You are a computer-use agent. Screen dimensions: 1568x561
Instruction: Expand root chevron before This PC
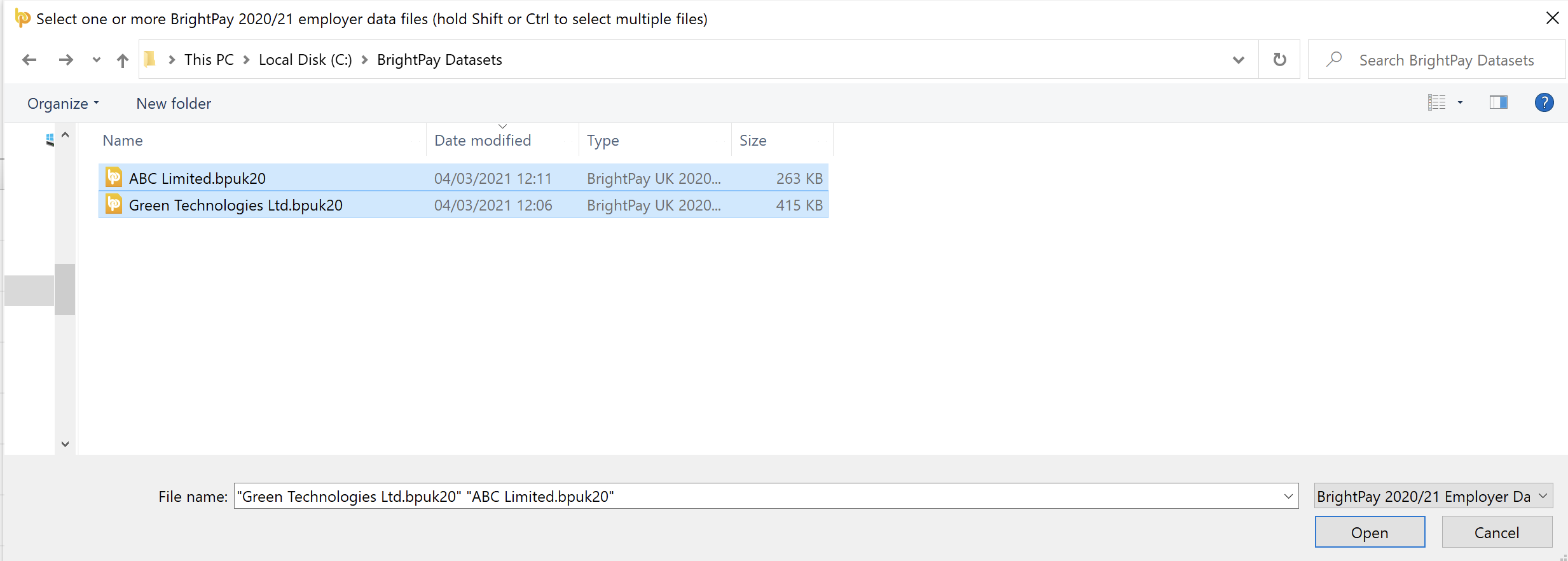tap(172, 60)
